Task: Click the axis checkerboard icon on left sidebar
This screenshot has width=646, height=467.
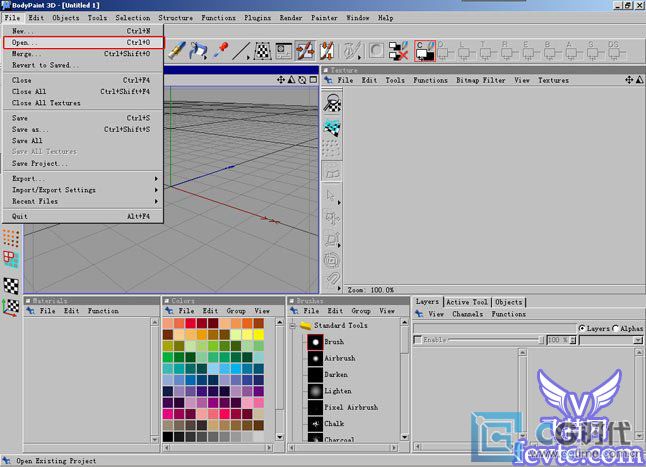Action: pos(11,307)
